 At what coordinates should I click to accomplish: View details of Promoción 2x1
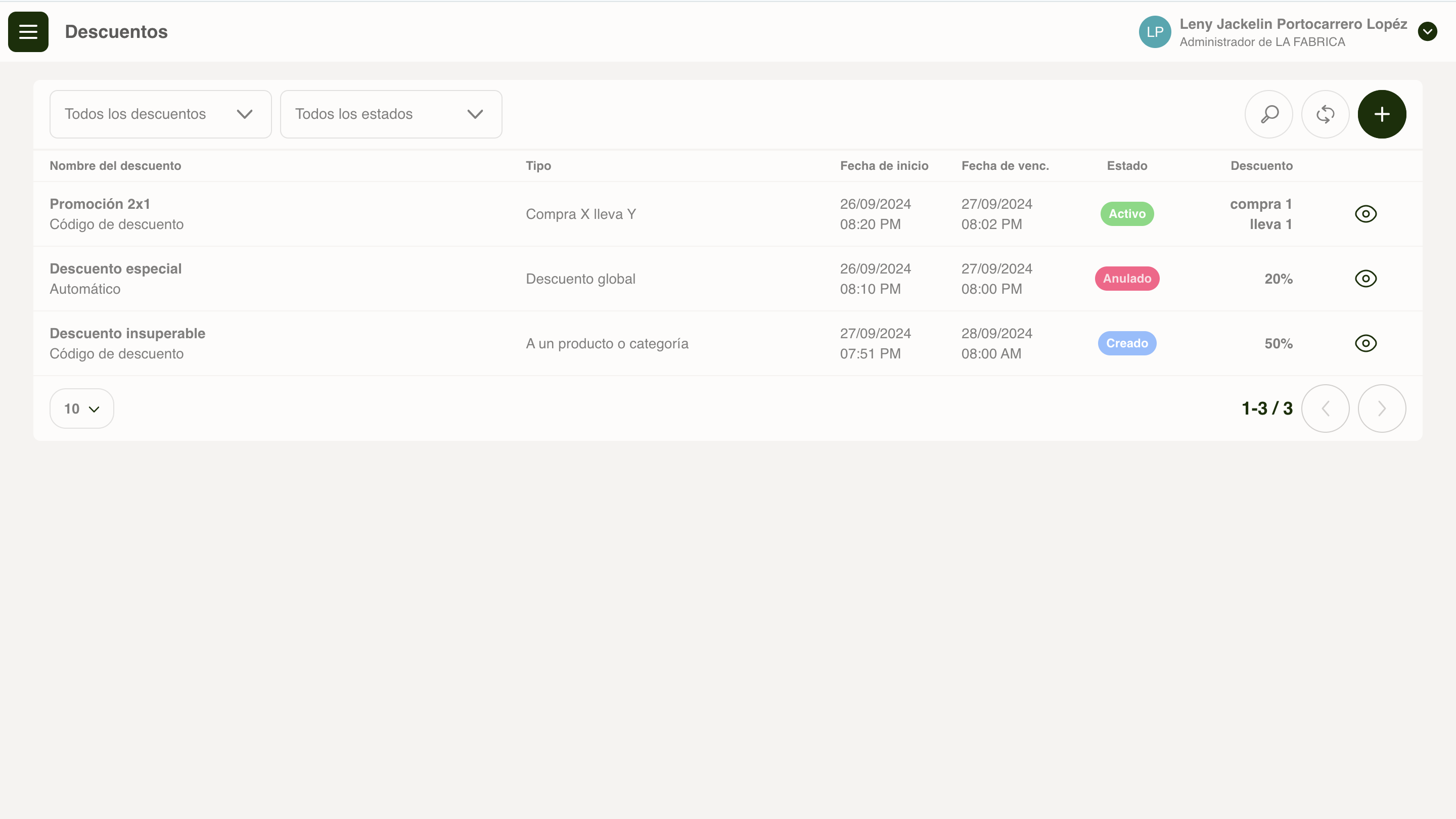point(1366,214)
